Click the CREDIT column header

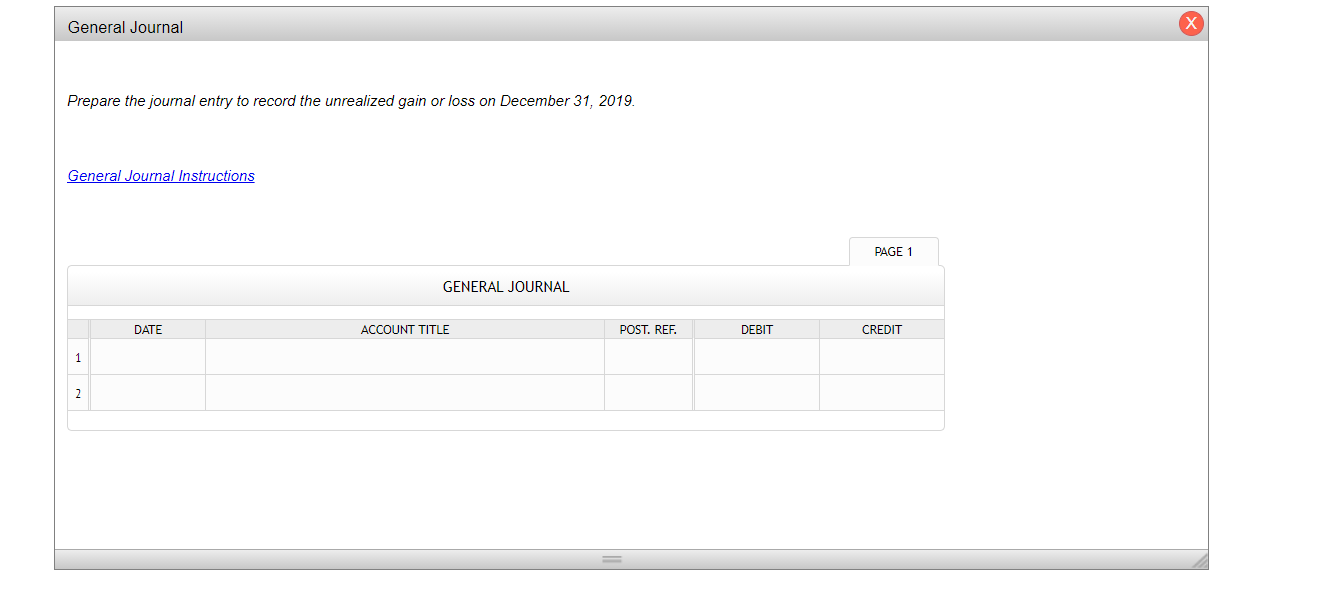pyautogui.click(x=881, y=329)
